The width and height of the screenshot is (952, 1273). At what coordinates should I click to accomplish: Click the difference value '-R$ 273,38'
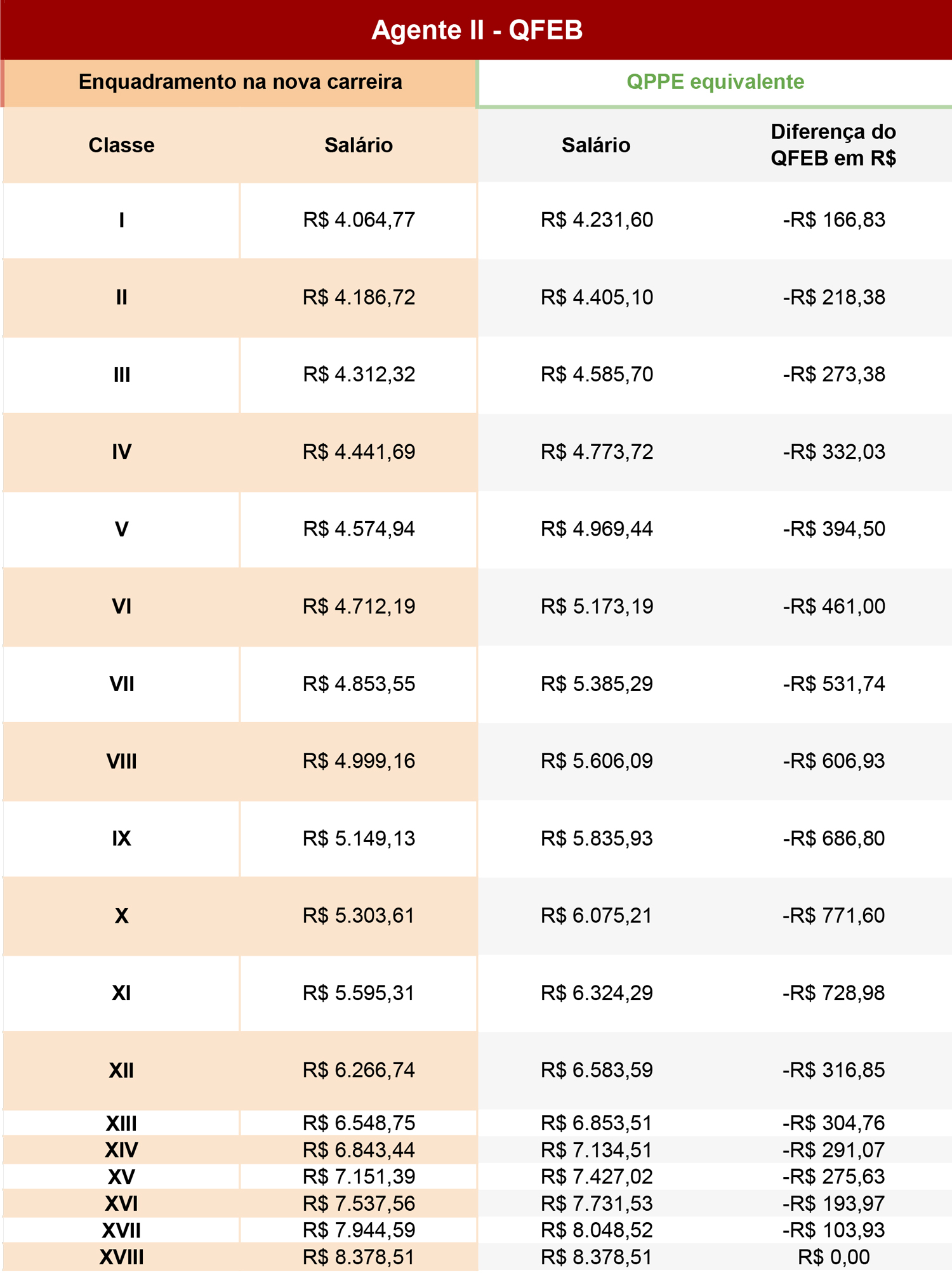click(833, 374)
